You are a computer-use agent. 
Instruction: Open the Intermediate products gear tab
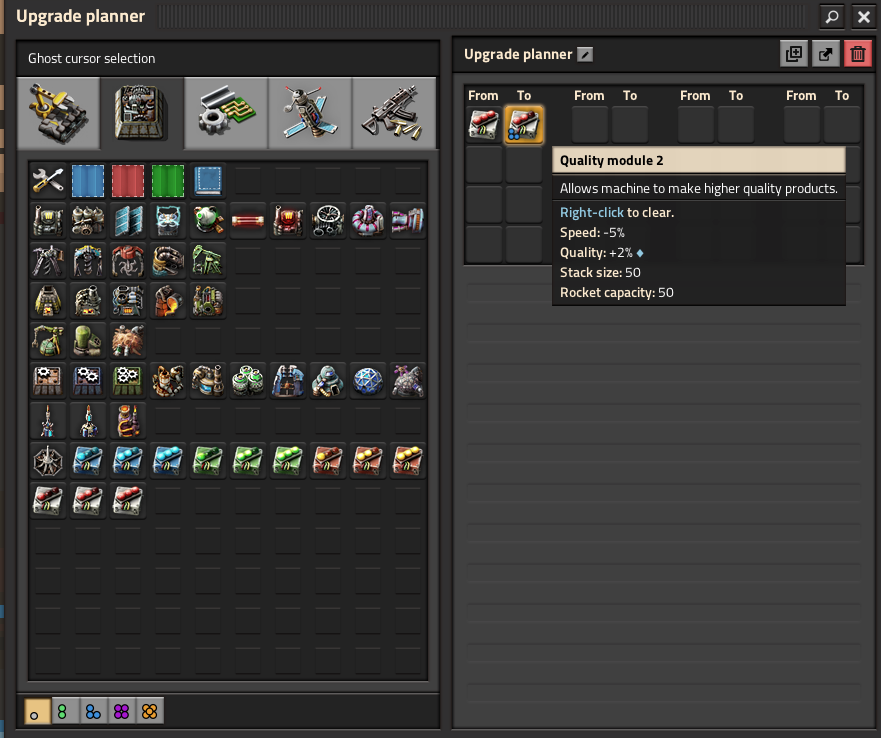click(226, 111)
